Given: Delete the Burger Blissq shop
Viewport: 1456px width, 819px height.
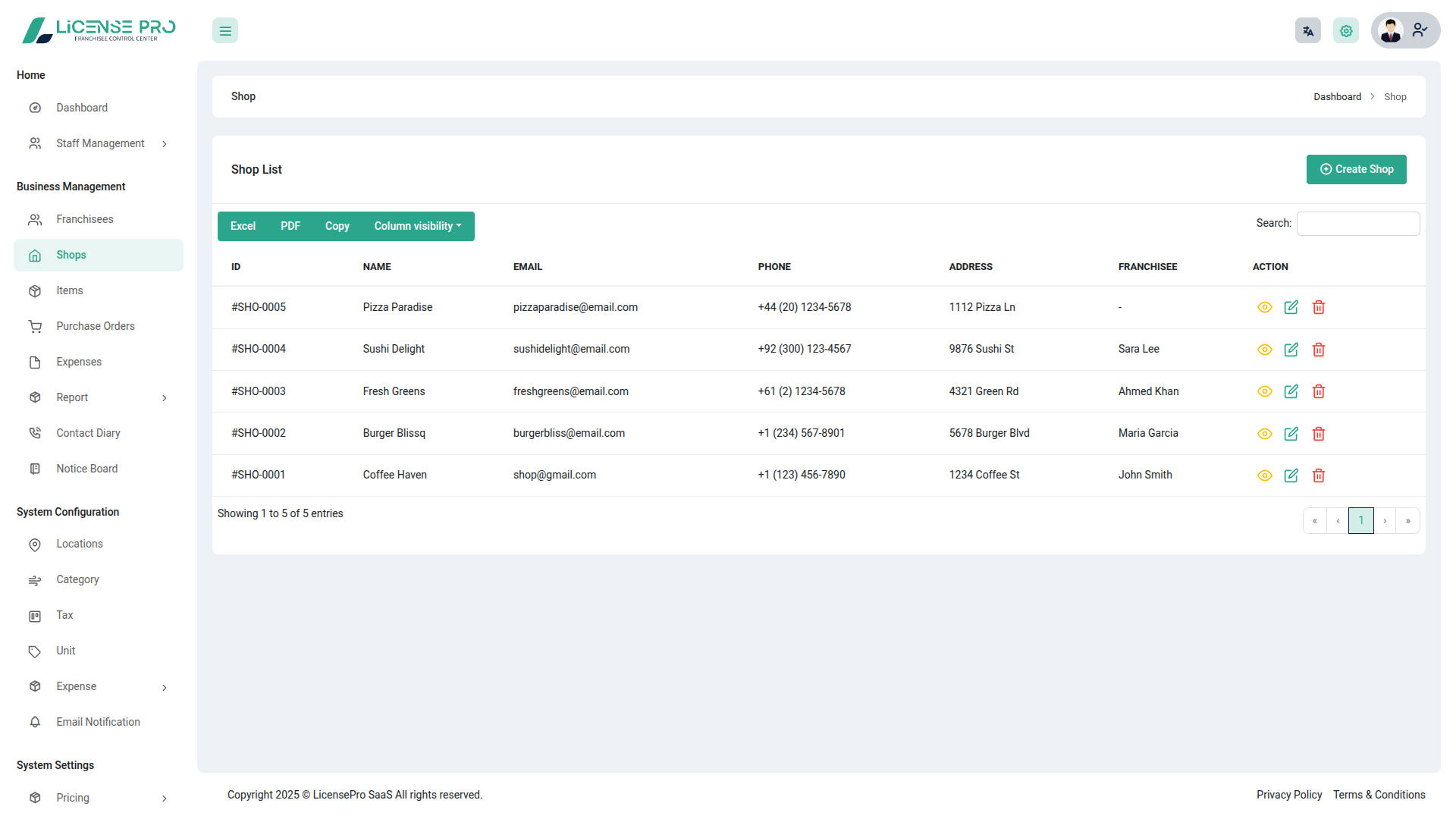Looking at the screenshot, I should 1319,434.
